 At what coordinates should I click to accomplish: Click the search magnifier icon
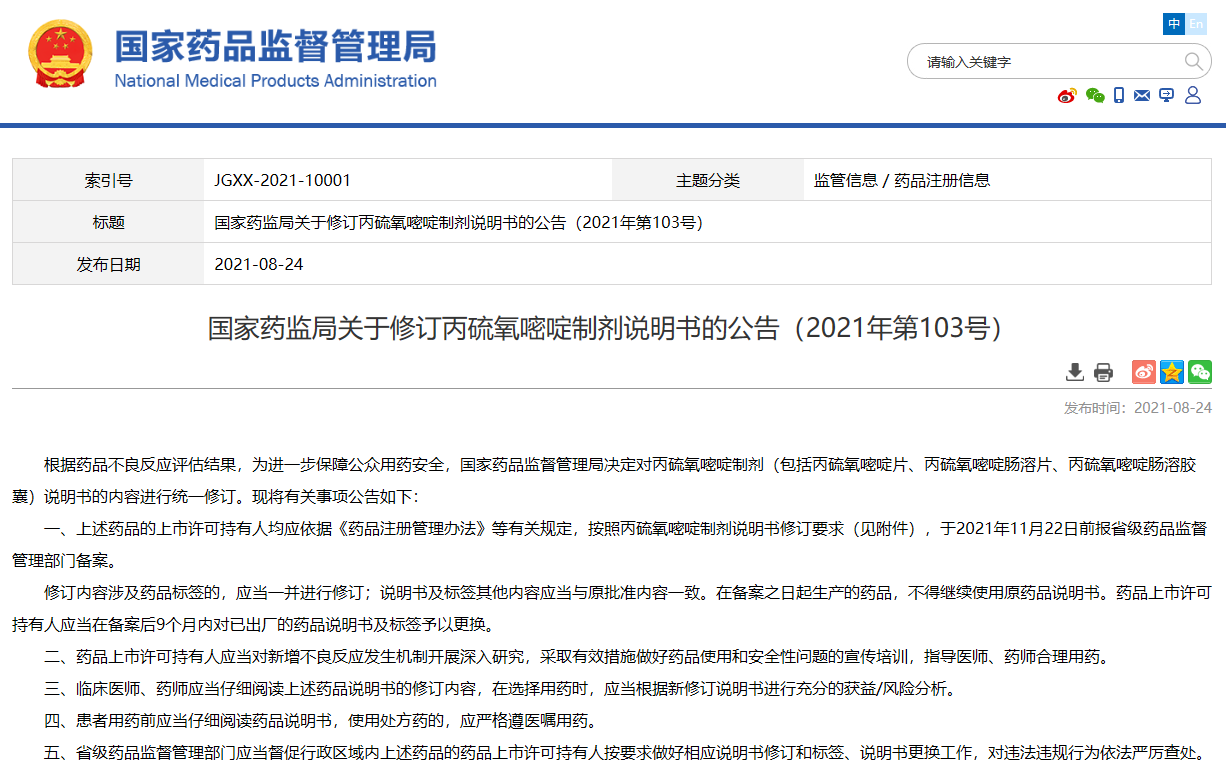[x=1194, y=62]
